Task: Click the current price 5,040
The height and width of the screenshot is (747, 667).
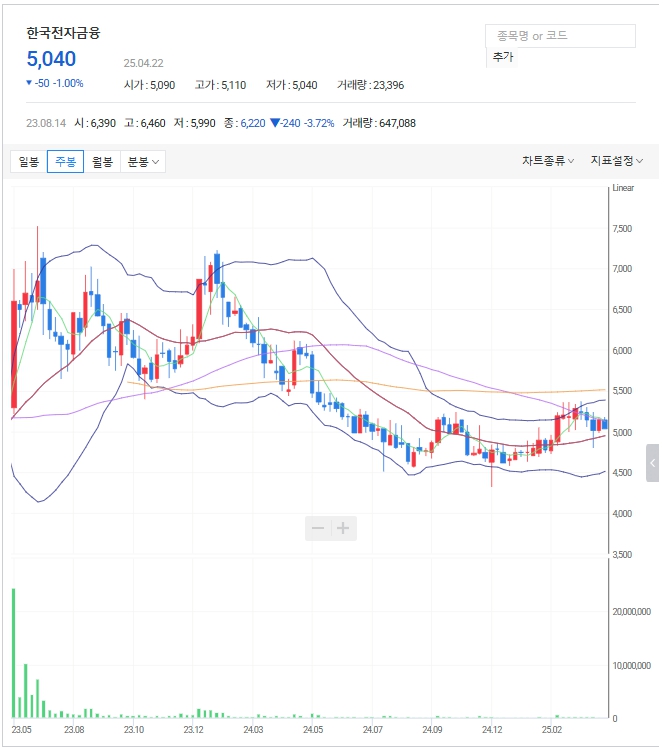Action: [x=51, y=59]
